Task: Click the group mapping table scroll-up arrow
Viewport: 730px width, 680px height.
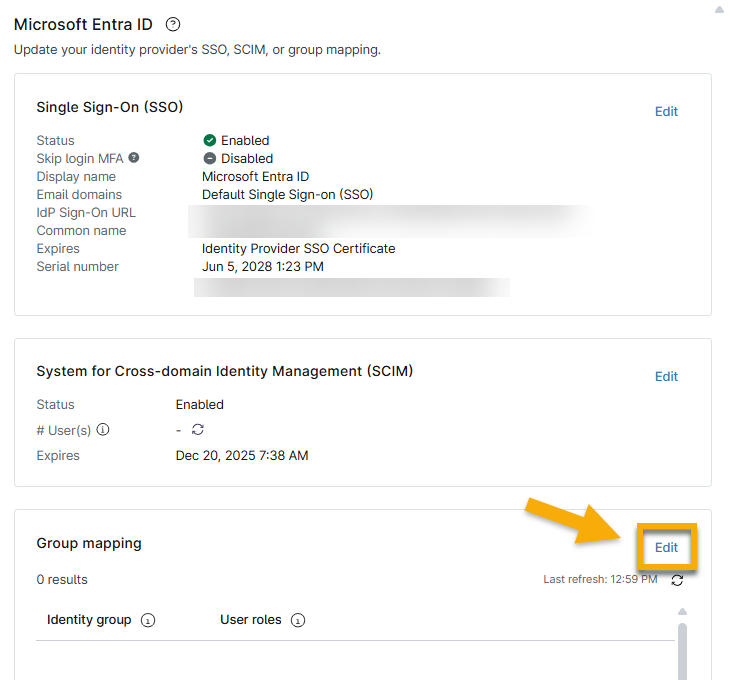Action: 683,611
